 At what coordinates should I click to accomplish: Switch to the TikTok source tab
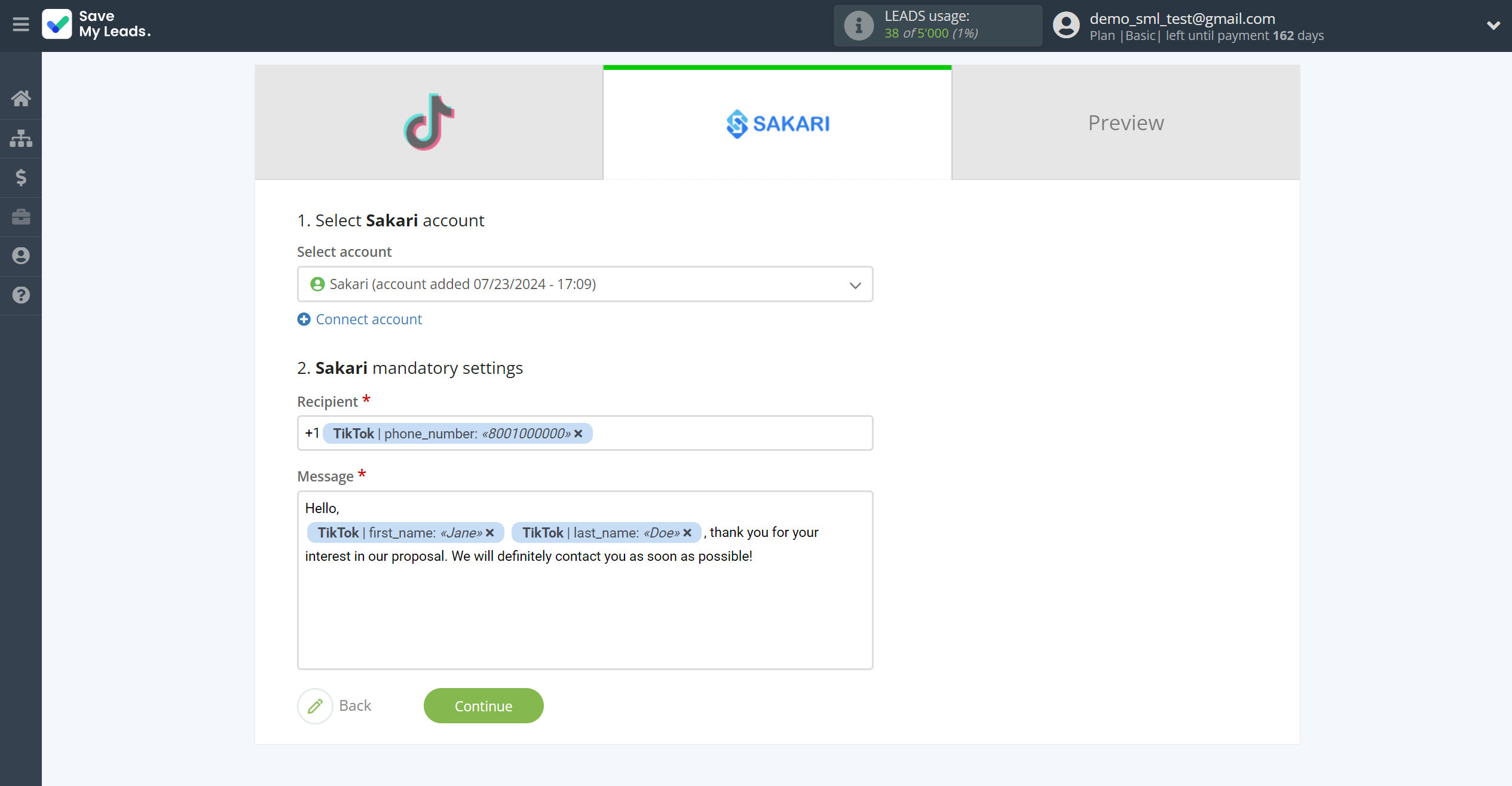click(x=428, y=122)
